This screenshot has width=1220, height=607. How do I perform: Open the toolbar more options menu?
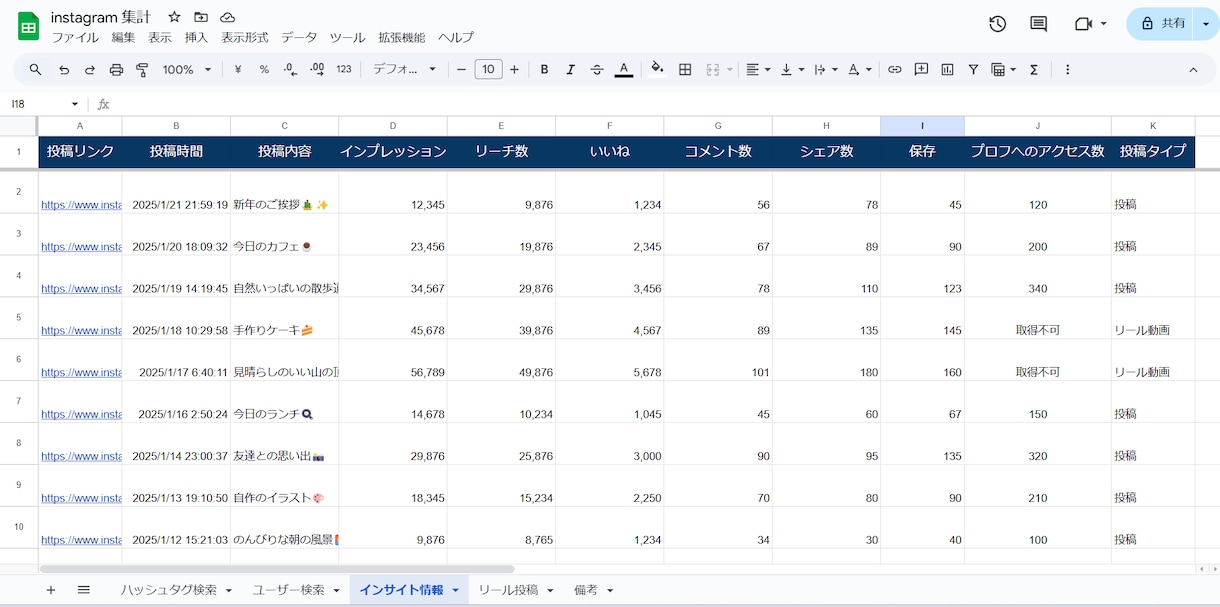click(1068, 70)
